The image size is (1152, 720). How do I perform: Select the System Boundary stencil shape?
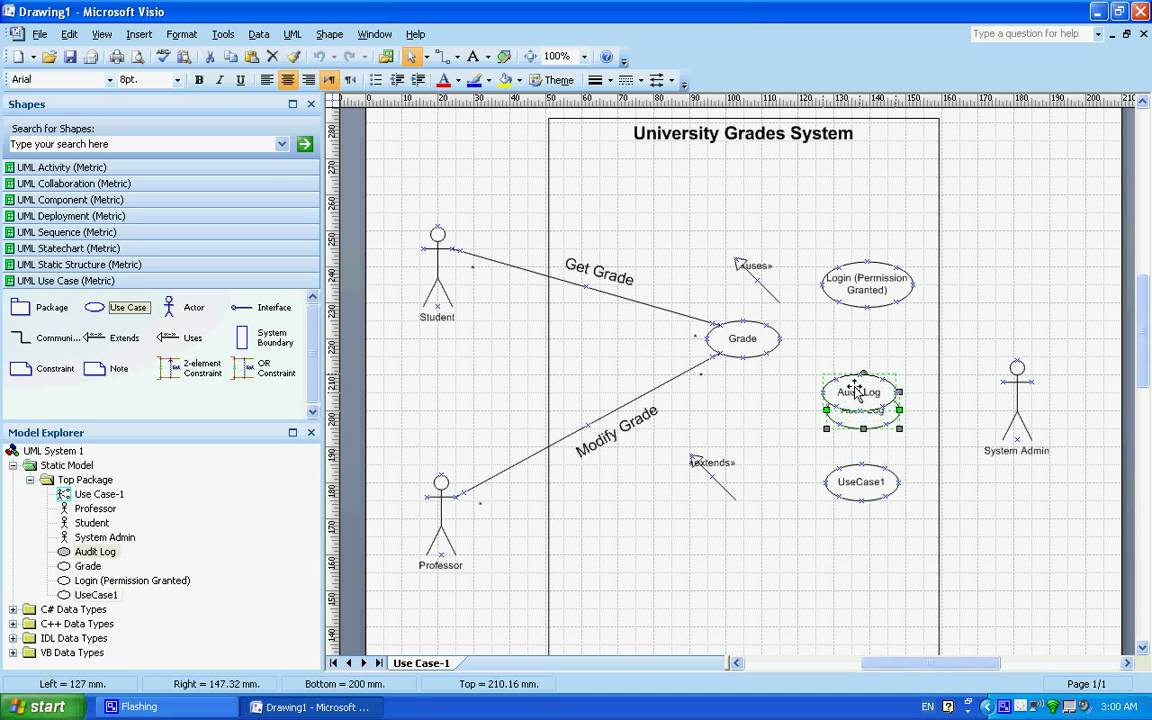(264, 338)
